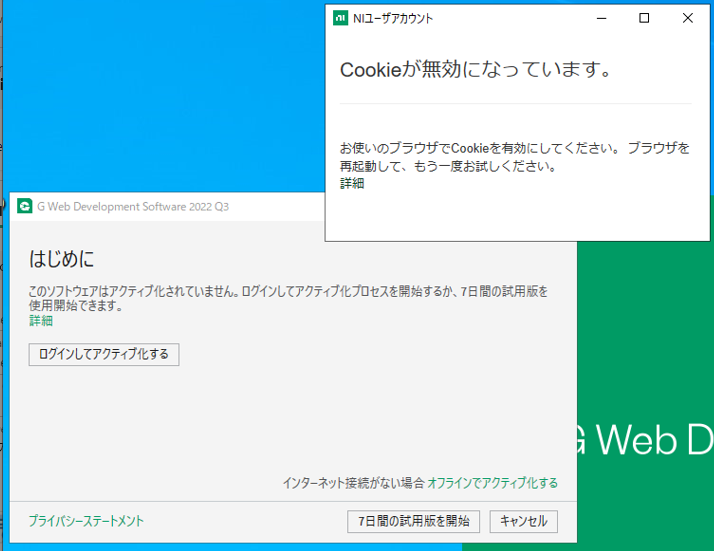The image size is (714, 551).
Task: Click the Cookie instruction message text
Action: (514, 157)
